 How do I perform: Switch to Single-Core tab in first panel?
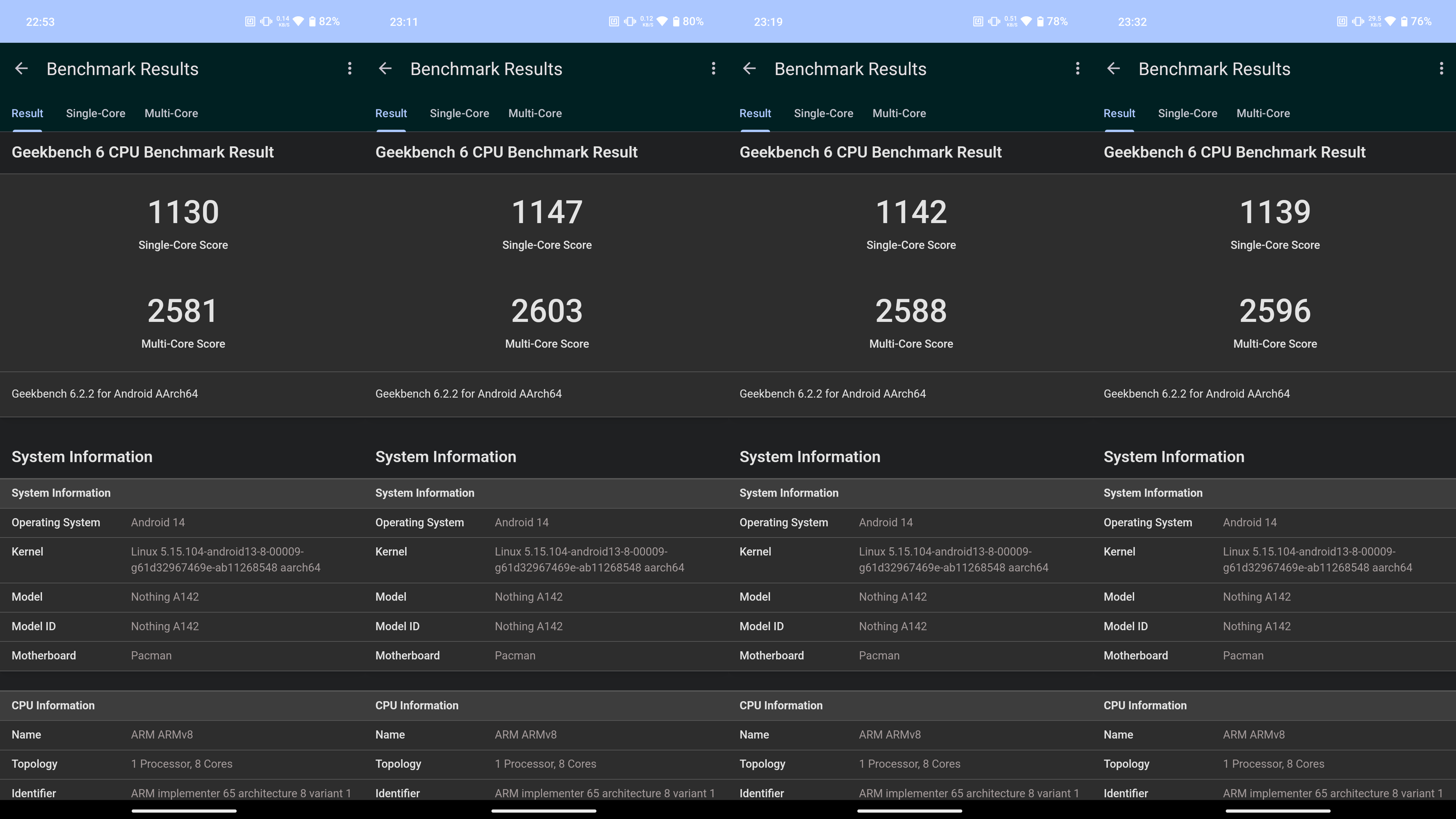(x=96, y=114)
